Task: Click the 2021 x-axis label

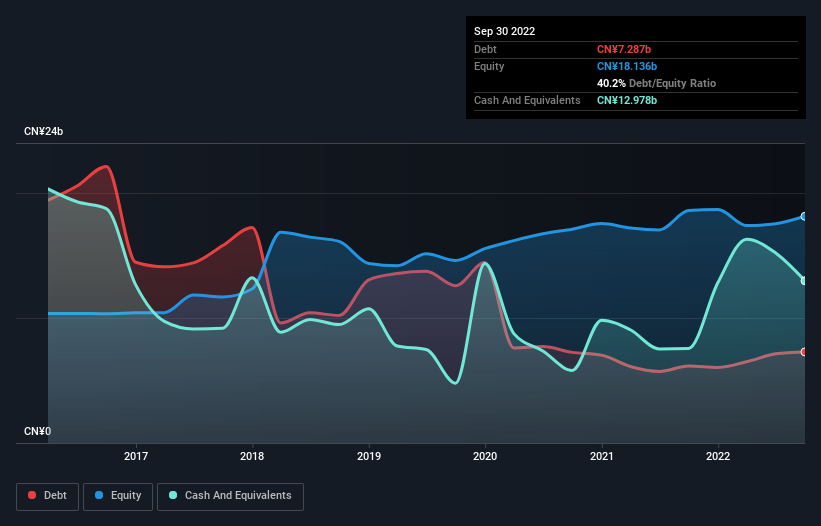Action: click(602, 456)
